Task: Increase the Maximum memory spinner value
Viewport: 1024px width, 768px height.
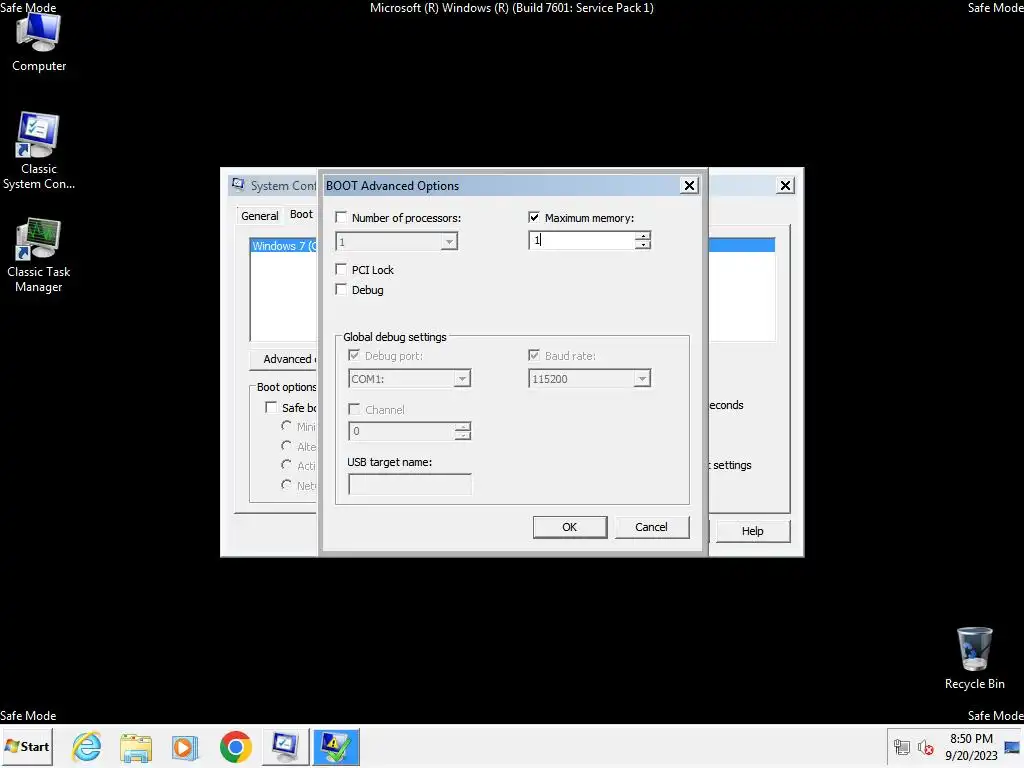Action: pos(643,236)
